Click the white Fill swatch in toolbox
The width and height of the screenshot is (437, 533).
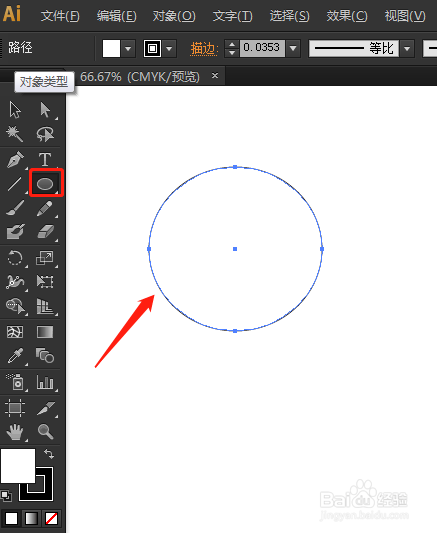coord(18,466)
